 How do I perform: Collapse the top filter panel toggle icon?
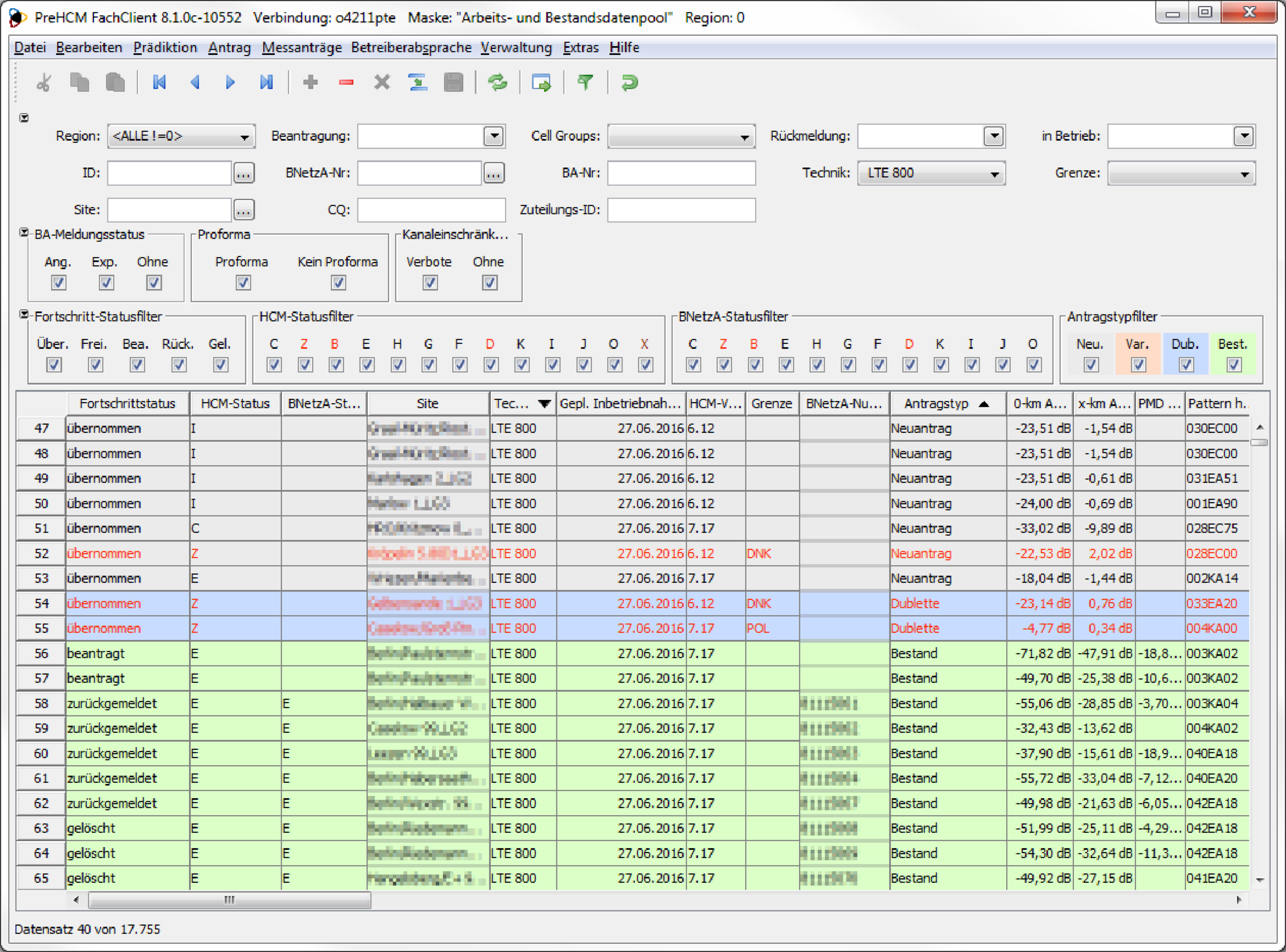24,117
